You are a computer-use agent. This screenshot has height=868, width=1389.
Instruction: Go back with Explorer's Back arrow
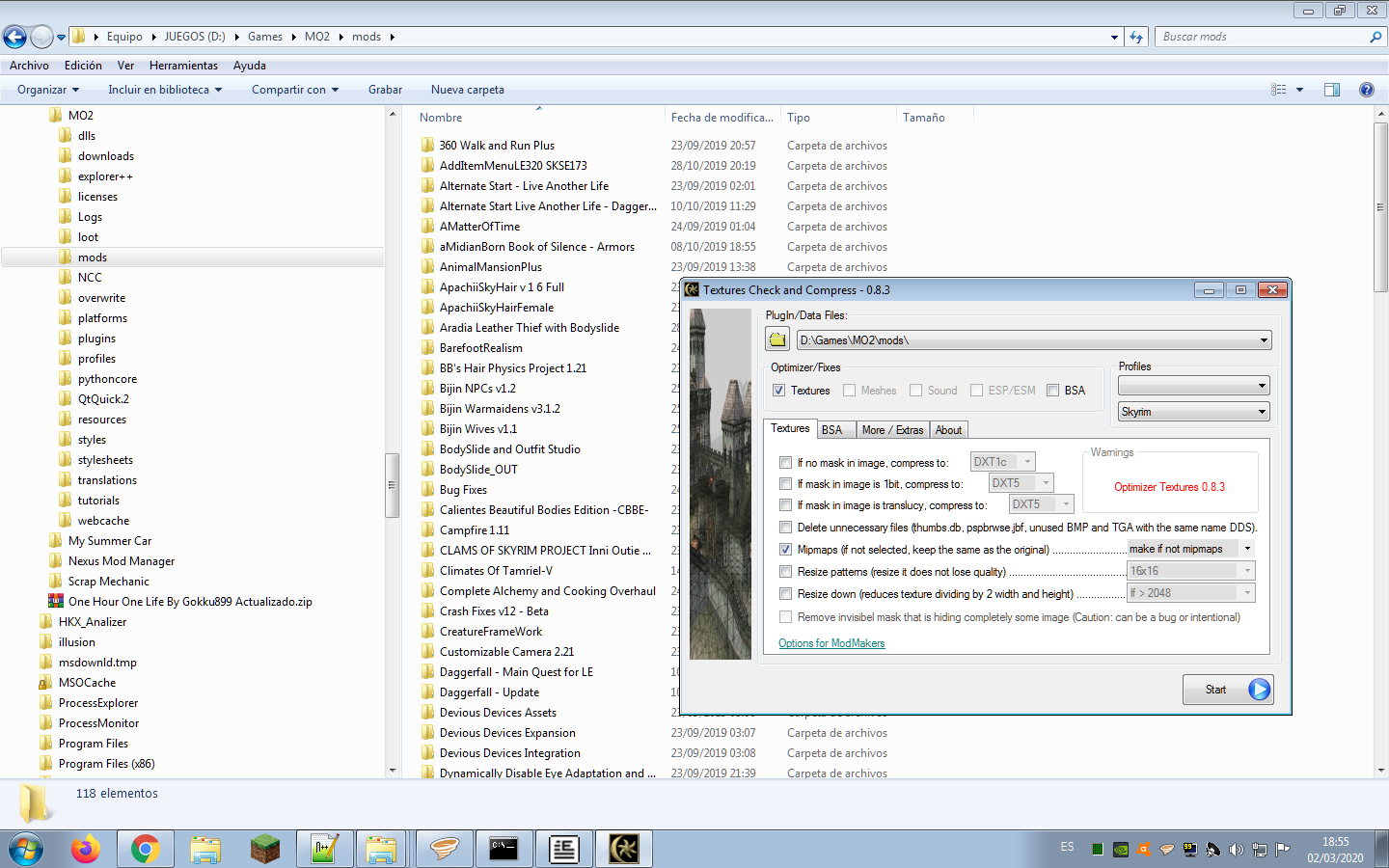tap(14, 37)
